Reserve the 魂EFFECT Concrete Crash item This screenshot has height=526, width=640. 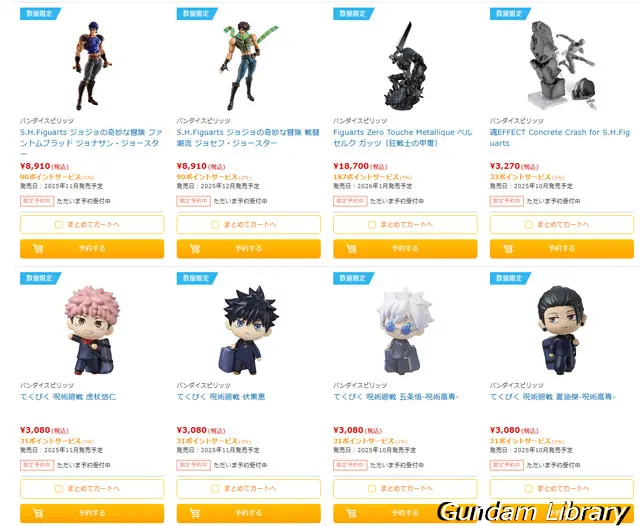pos(562,249)
